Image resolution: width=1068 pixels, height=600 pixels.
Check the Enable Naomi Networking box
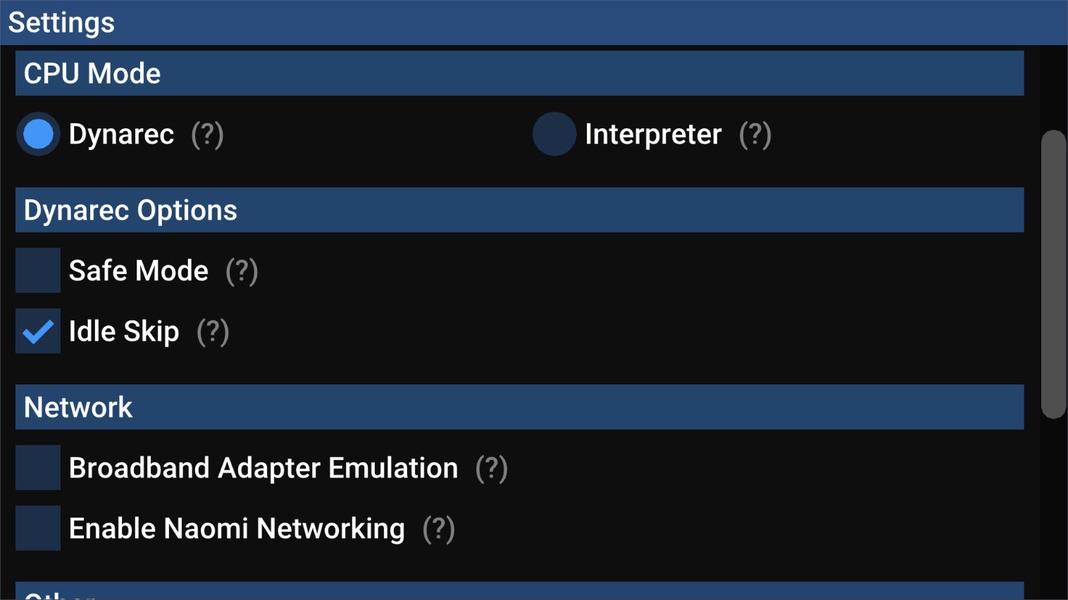click(x=38, y=528)
